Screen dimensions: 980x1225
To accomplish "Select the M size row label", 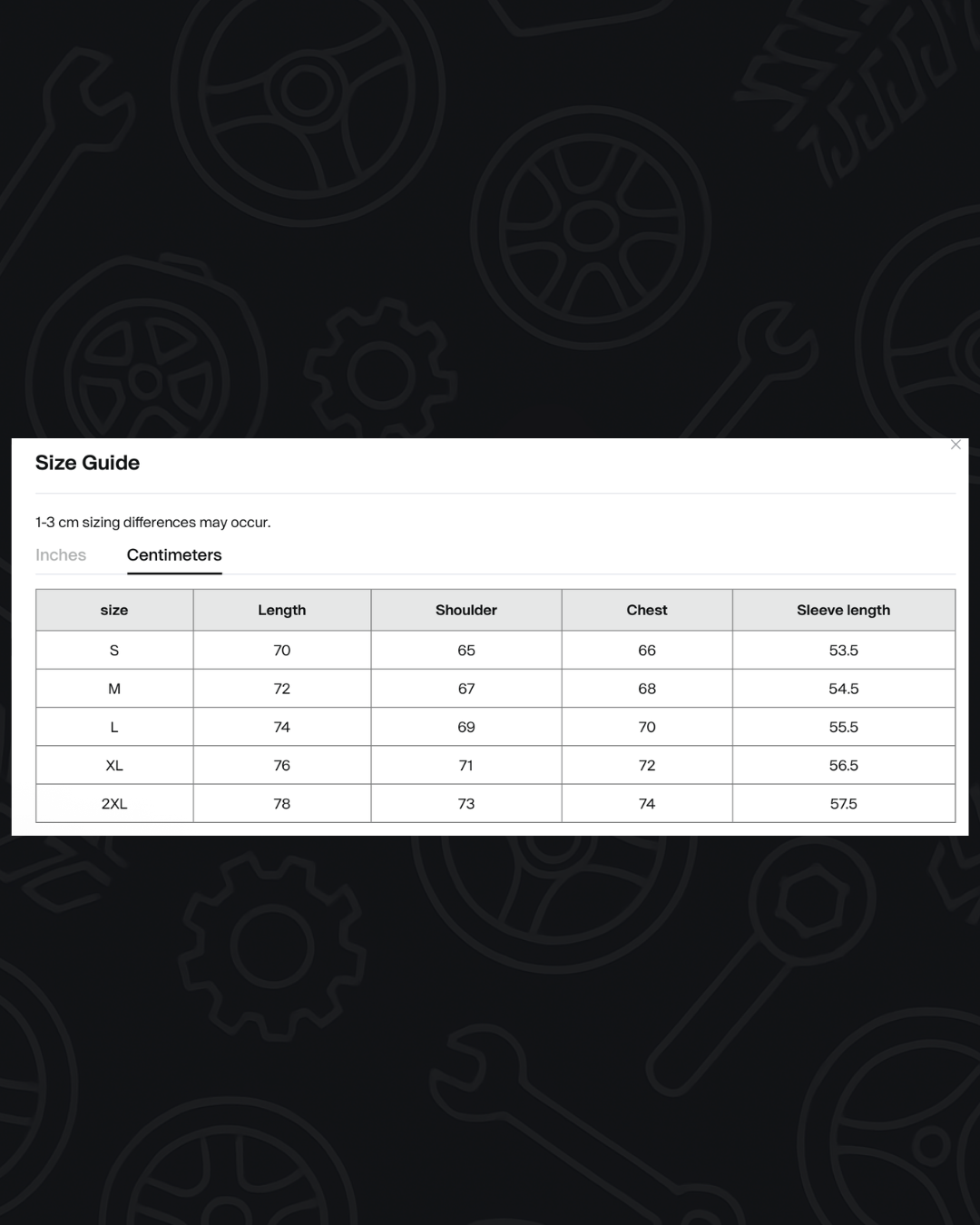I will pyautogui.click(x=114, y=689).
